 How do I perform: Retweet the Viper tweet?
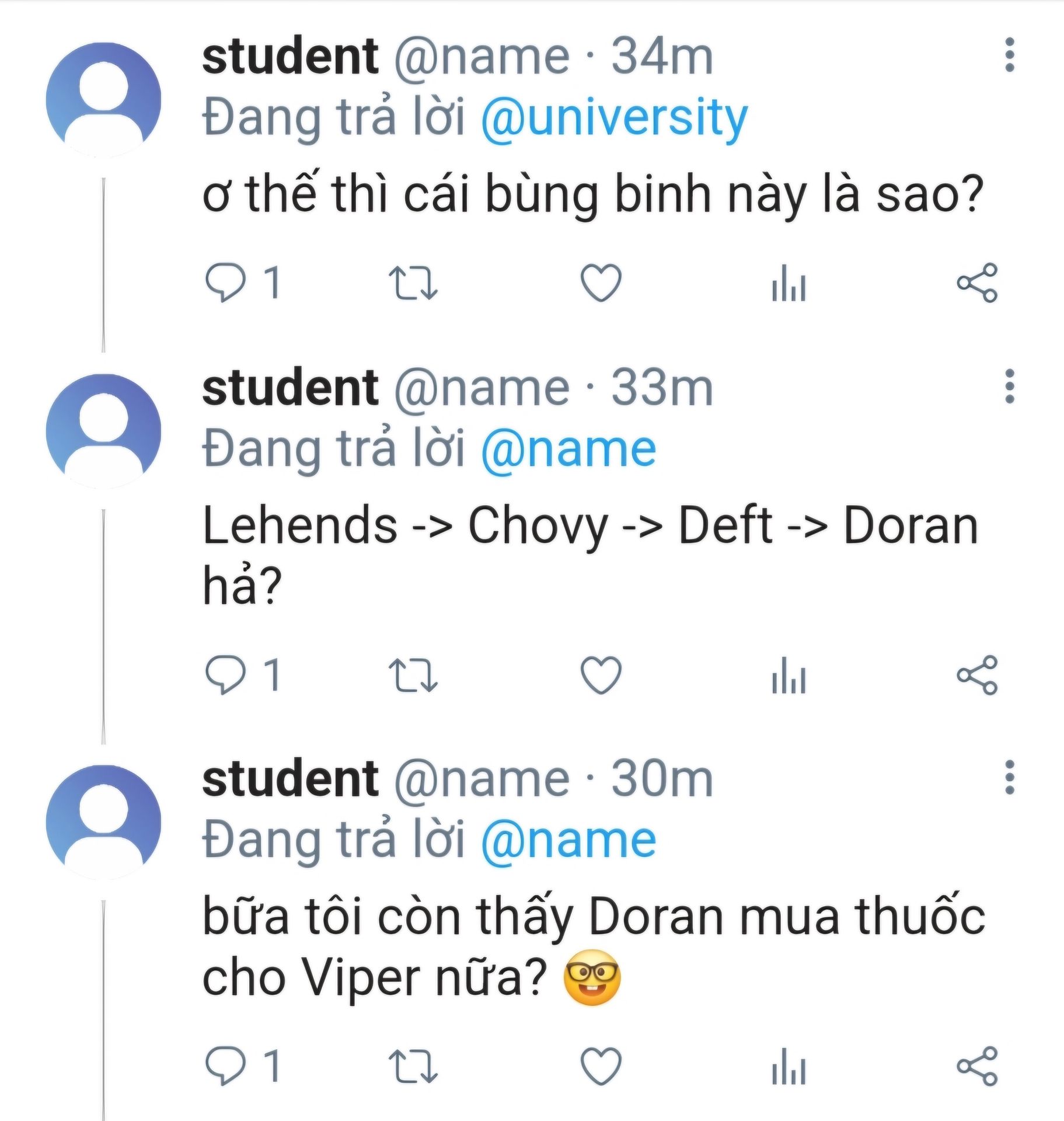pyautogui.click(x=413, y=1067)
